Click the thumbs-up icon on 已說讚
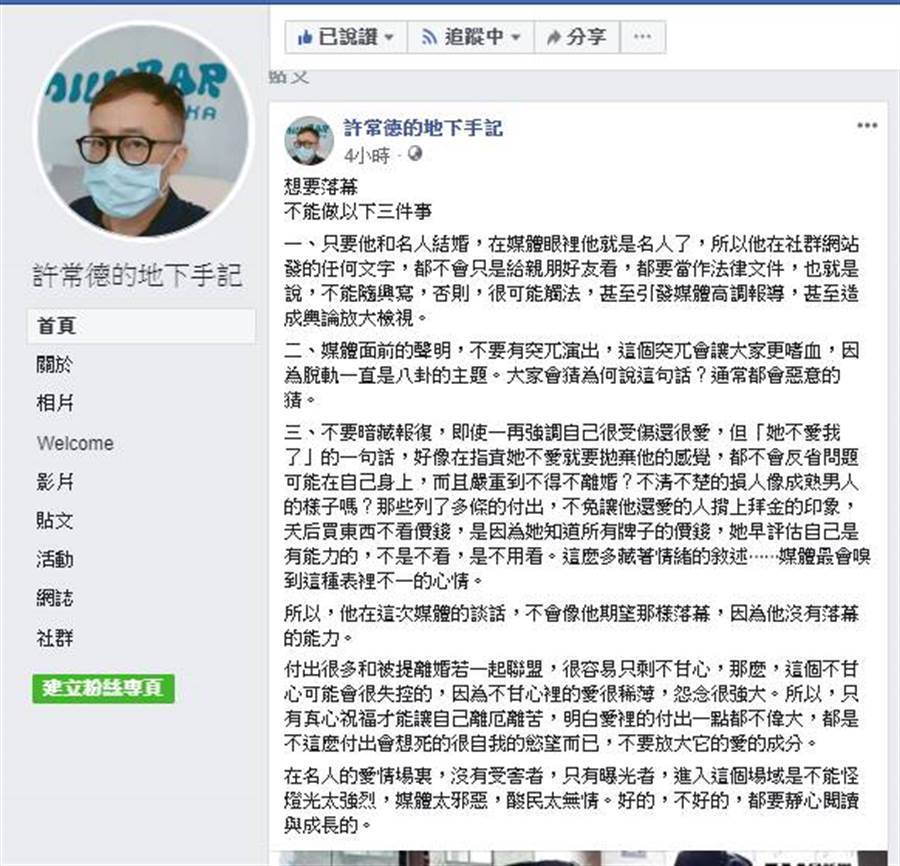Image resolution: width=900 pixels, height=866 pixels. click(x=305, y=37)
